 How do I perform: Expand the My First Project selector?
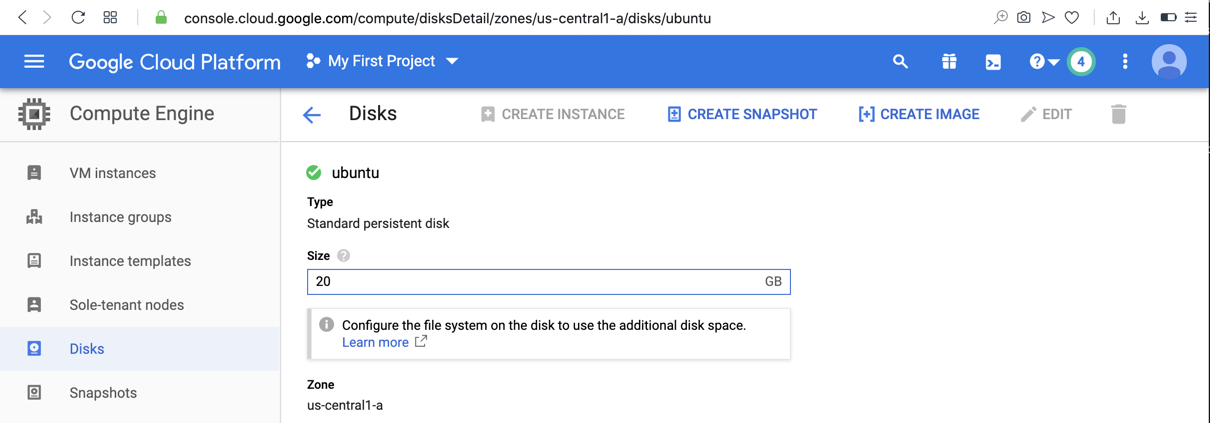click(x=382, y=62)
